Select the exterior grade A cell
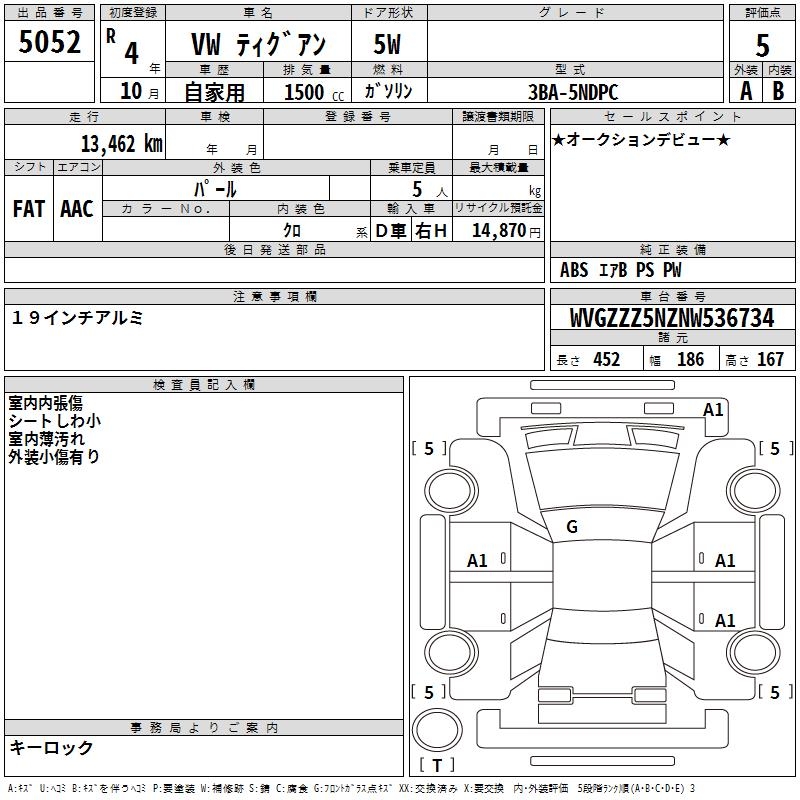 (x=745, y=90)
